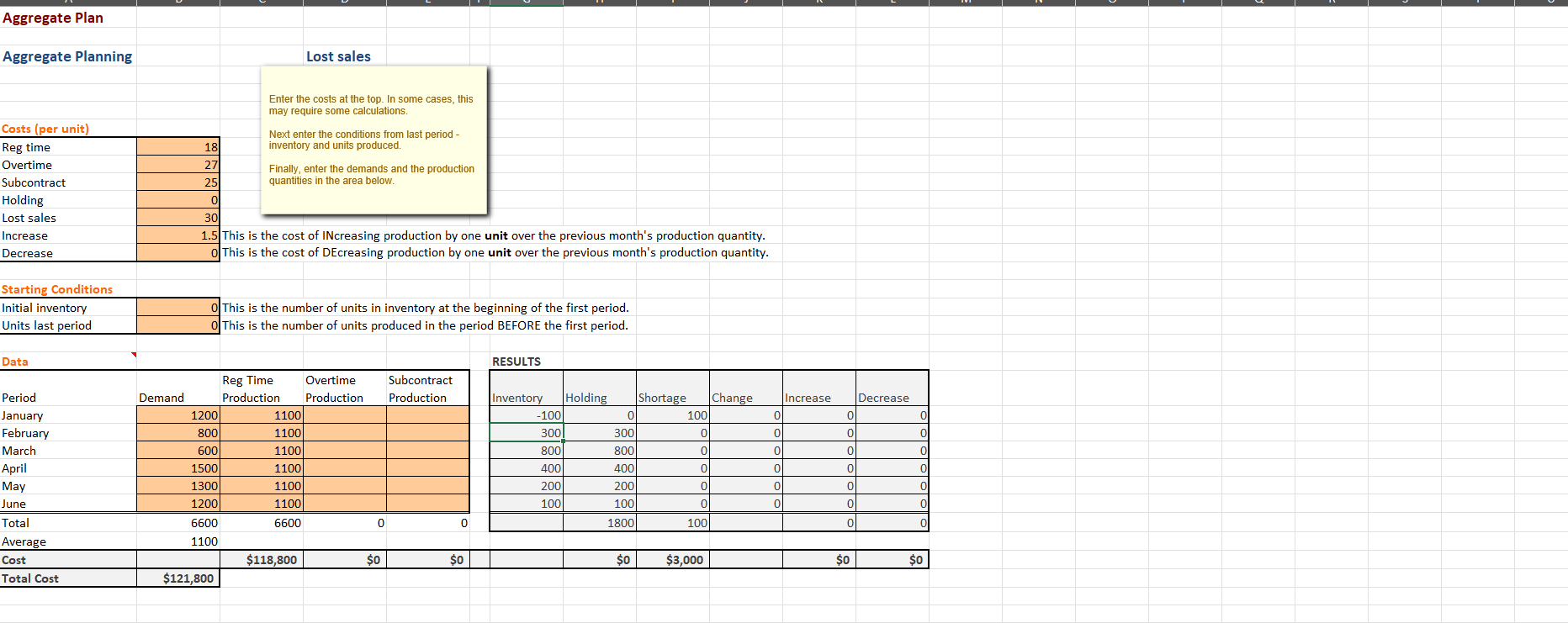Select March demand cell showing 600

[178, 451]
